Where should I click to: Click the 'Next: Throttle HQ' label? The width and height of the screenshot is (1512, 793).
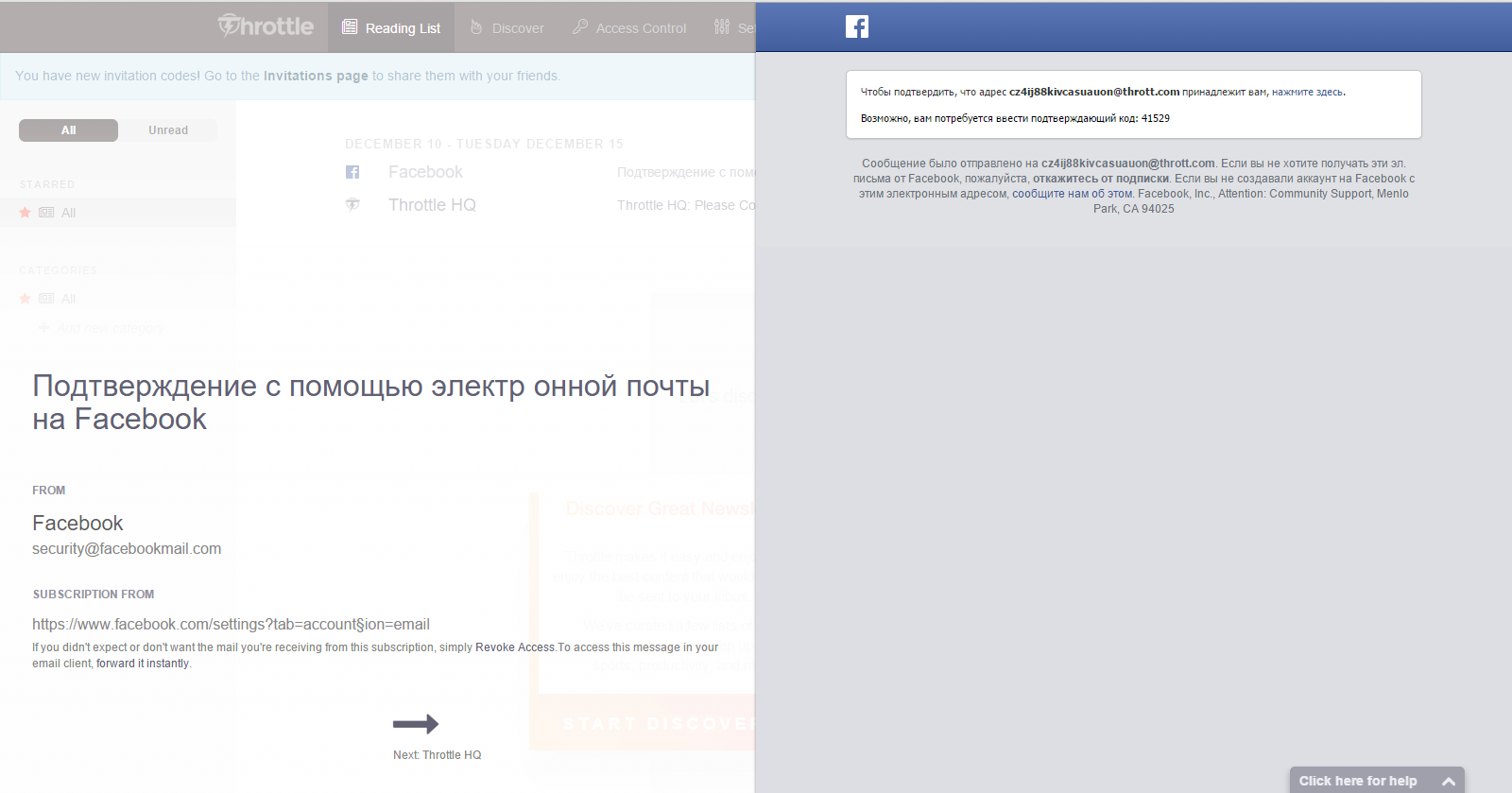click(438, 755)
